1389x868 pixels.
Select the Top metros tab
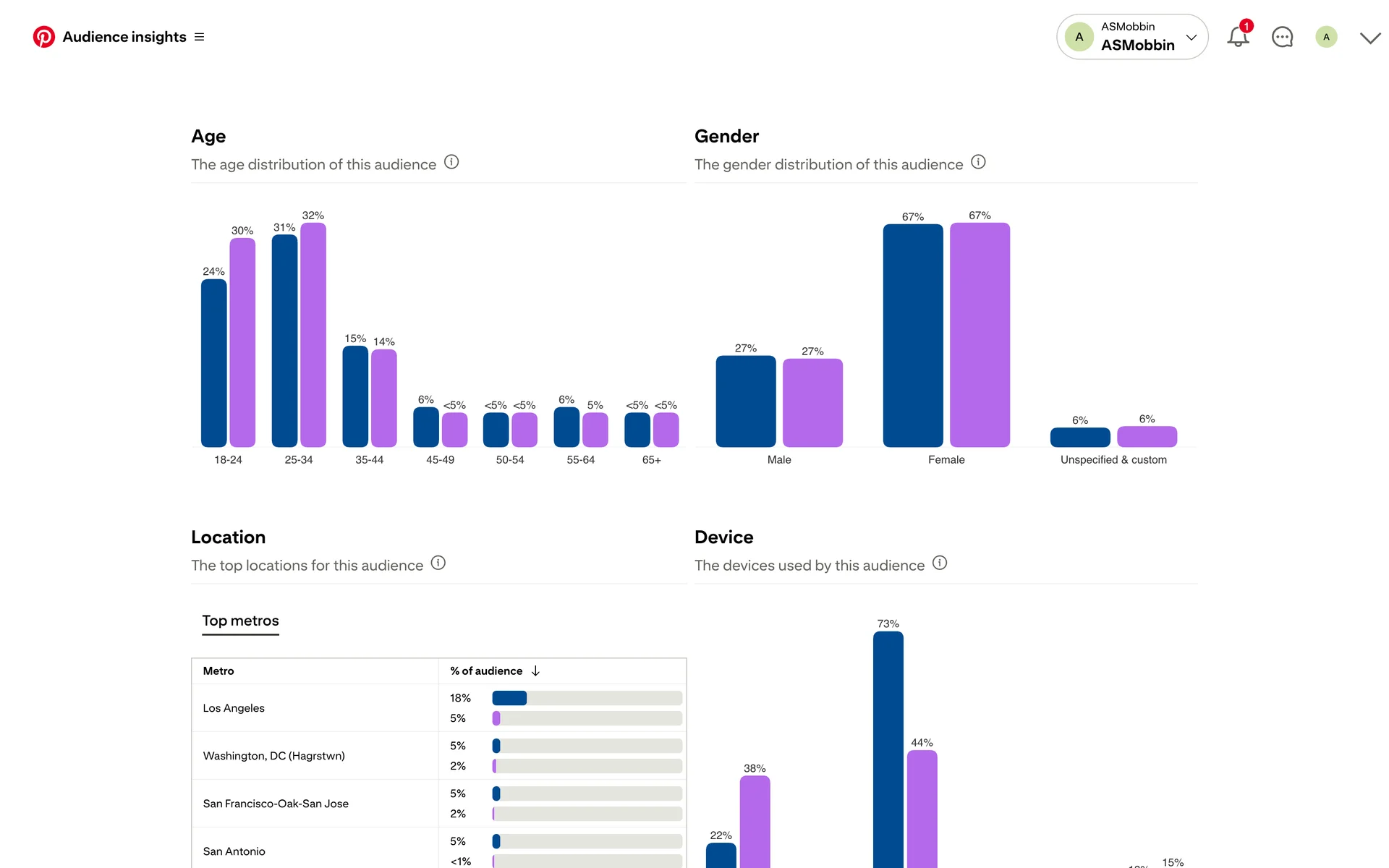pyautogui.click(x=240, y=621)
